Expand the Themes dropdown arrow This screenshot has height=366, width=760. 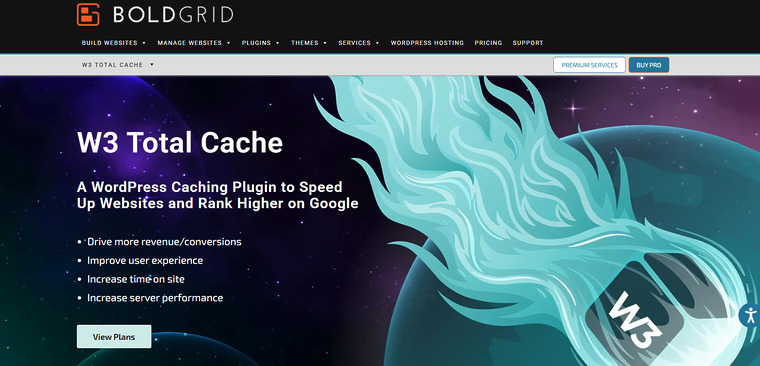click(x=325, y=43)
